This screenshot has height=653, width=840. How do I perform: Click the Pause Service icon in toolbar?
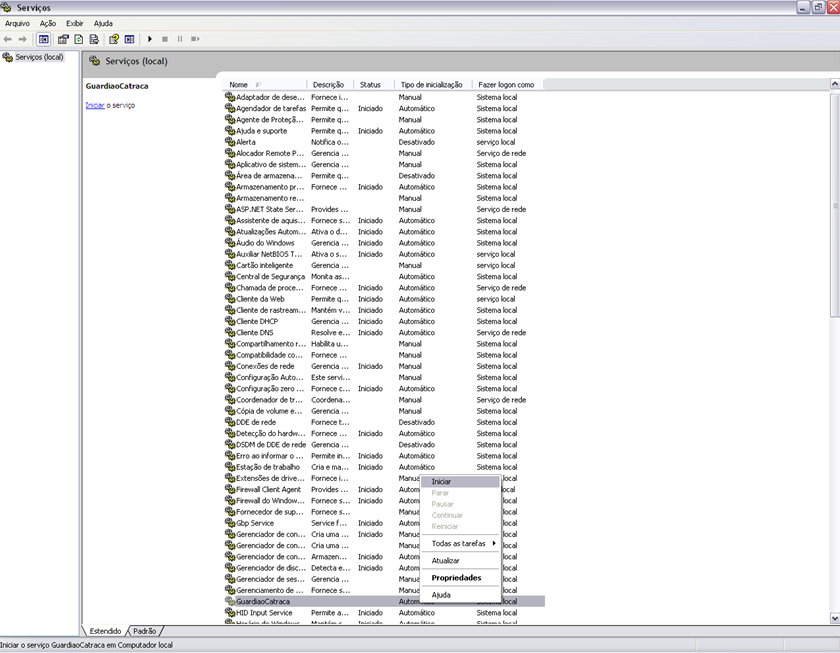point(180,39)
